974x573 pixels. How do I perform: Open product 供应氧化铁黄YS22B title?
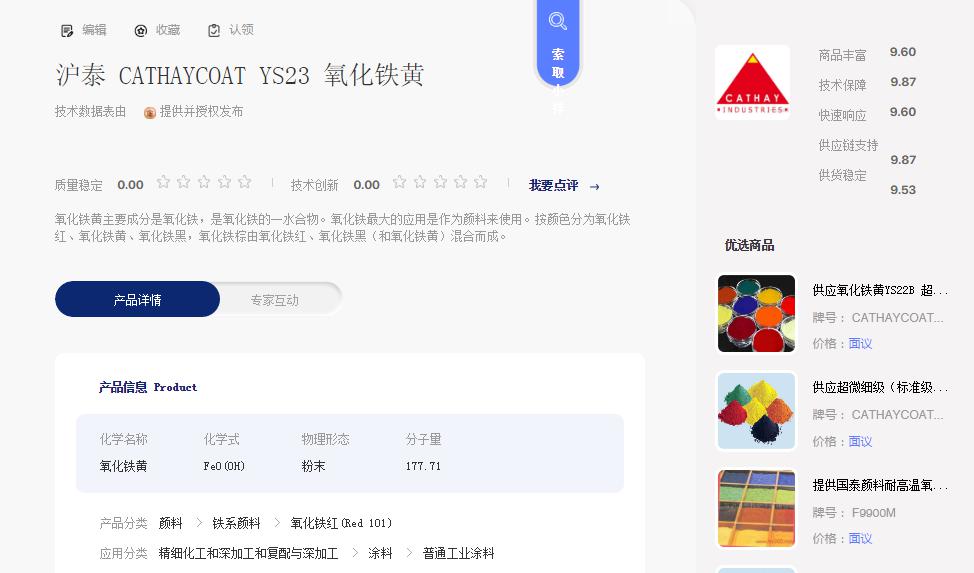(880, 290)
